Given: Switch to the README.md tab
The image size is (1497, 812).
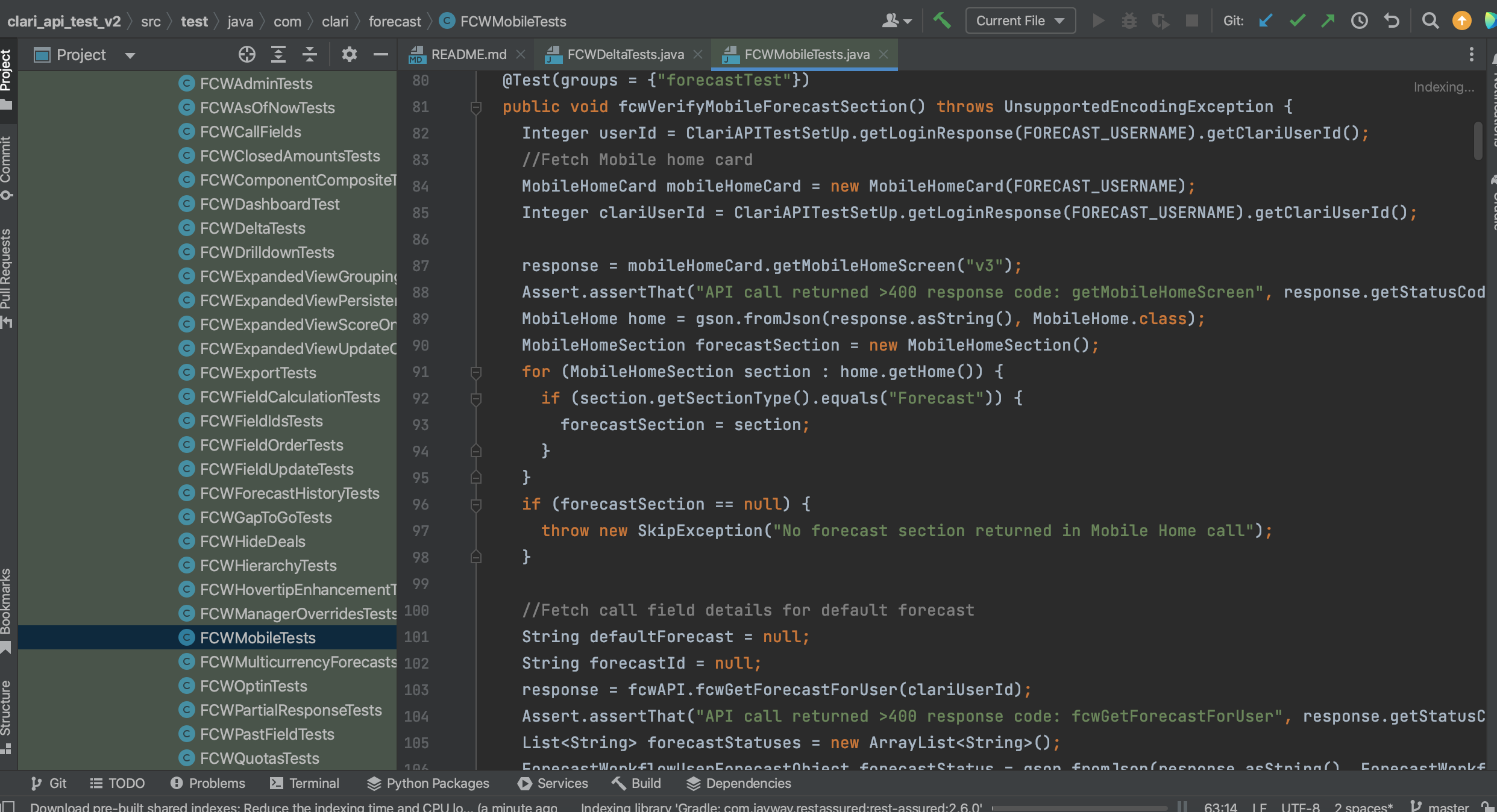Looking at the screenshot, I should [x=468, y=55].
